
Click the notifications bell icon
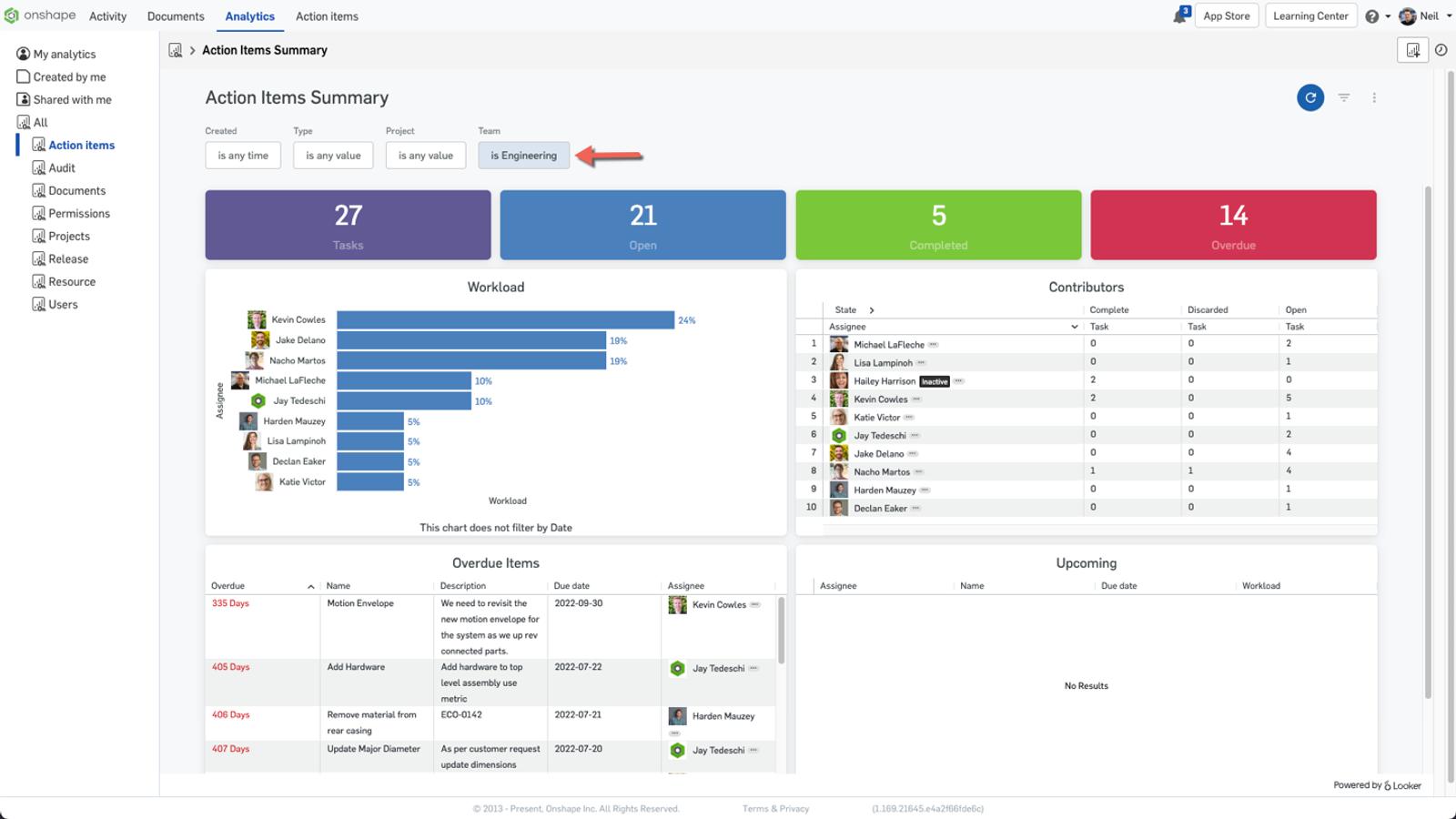(1180, 16)
